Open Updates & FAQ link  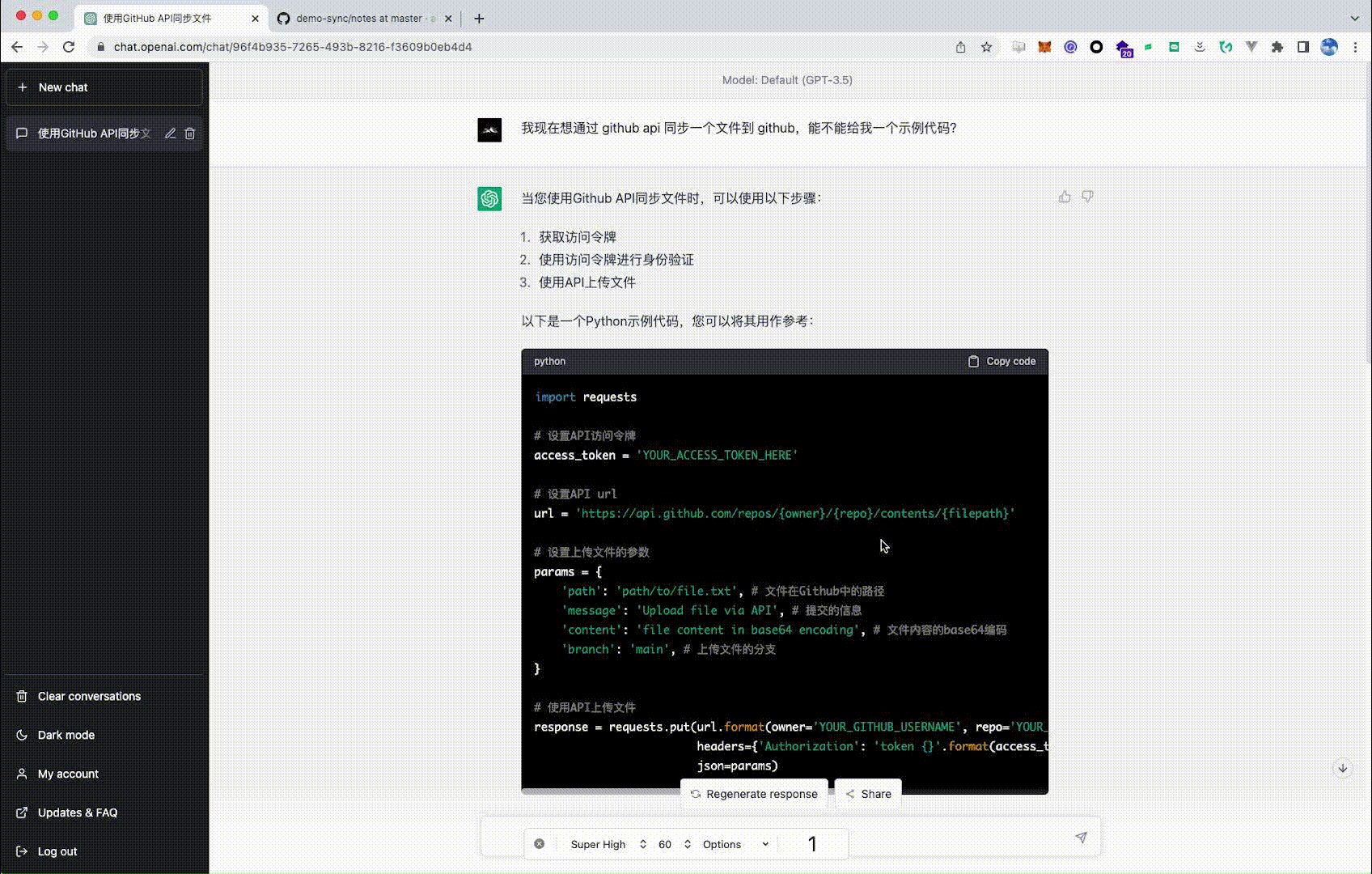pos(104,812)
